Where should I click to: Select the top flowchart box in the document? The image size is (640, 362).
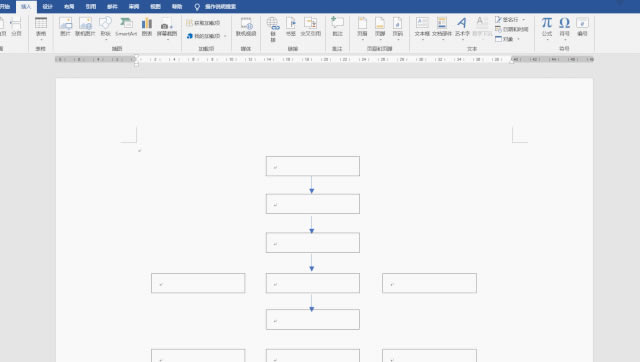[313, 166]
